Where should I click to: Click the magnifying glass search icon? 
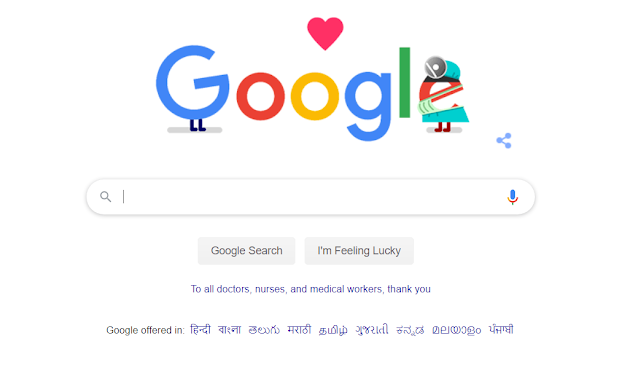tap(106, 197)
